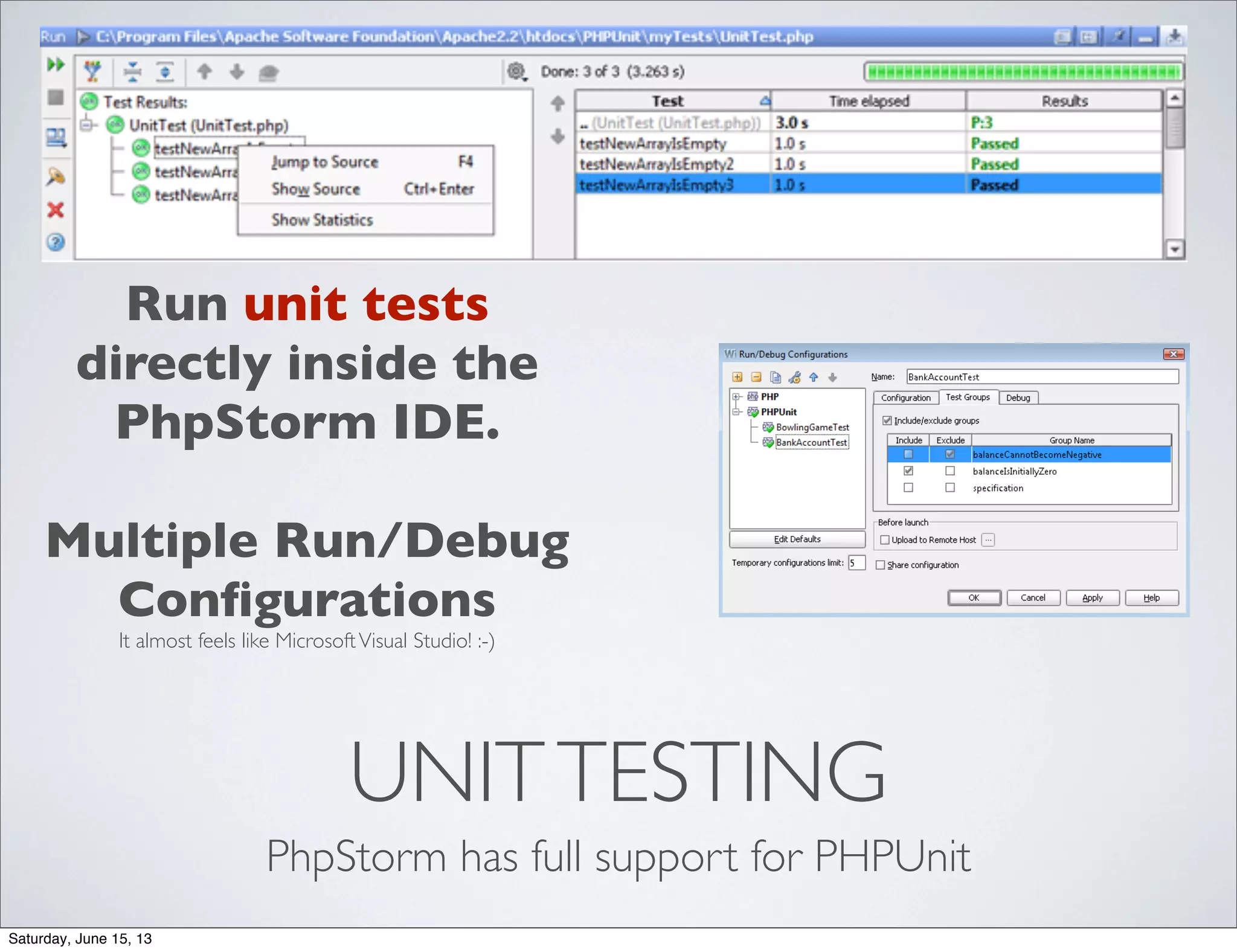
Task: Click the pin icon in the Run title bar
Action: (1119, 37)
